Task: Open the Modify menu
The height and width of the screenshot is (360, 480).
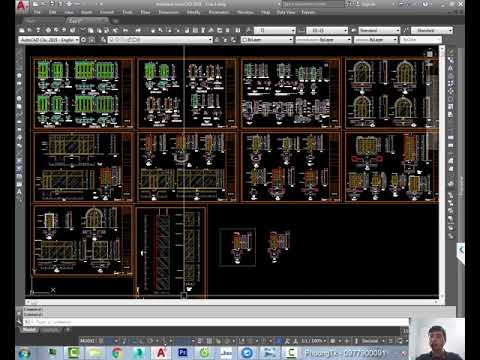Action: (193, 12)
